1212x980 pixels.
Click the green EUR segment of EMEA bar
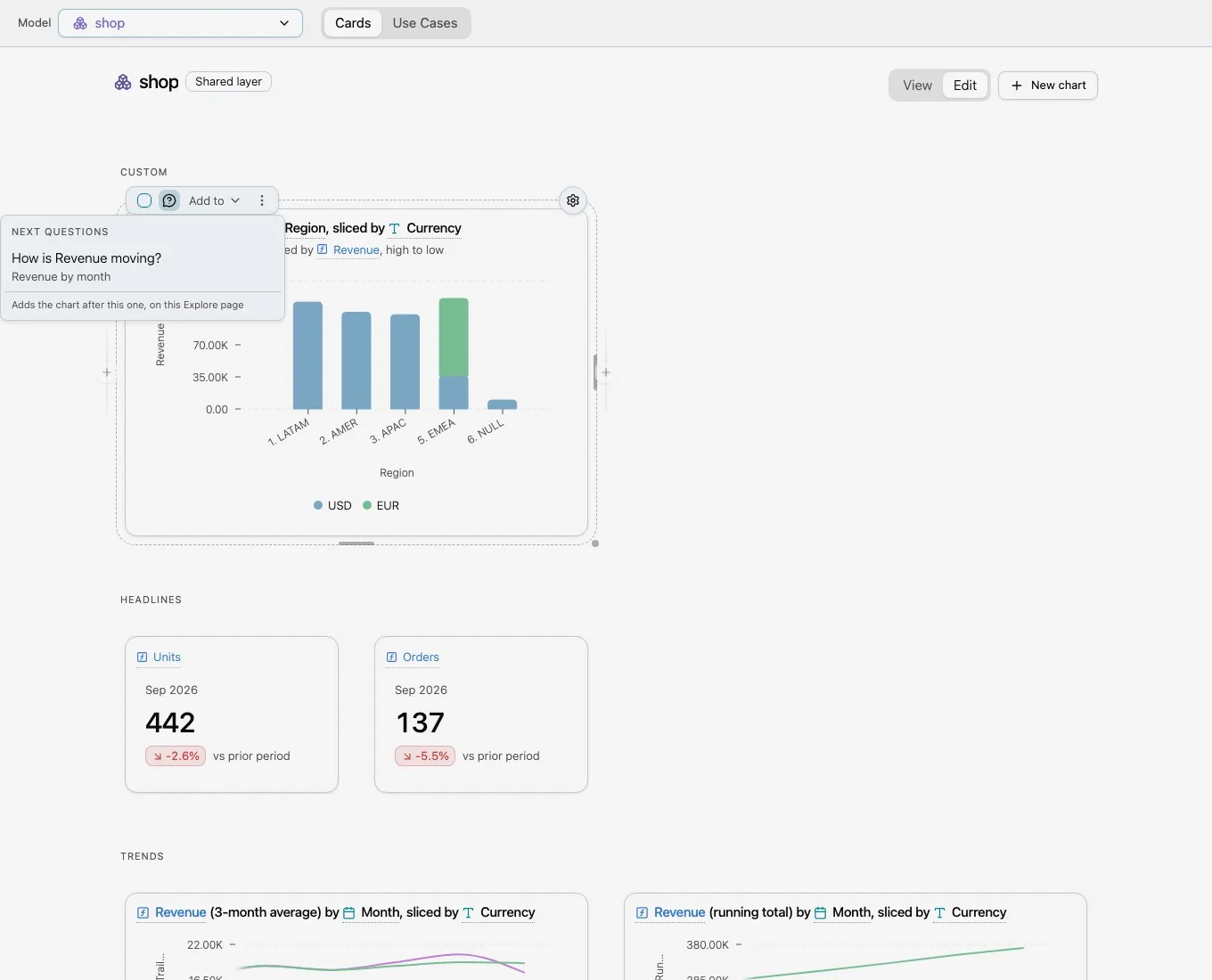(454, 338)
